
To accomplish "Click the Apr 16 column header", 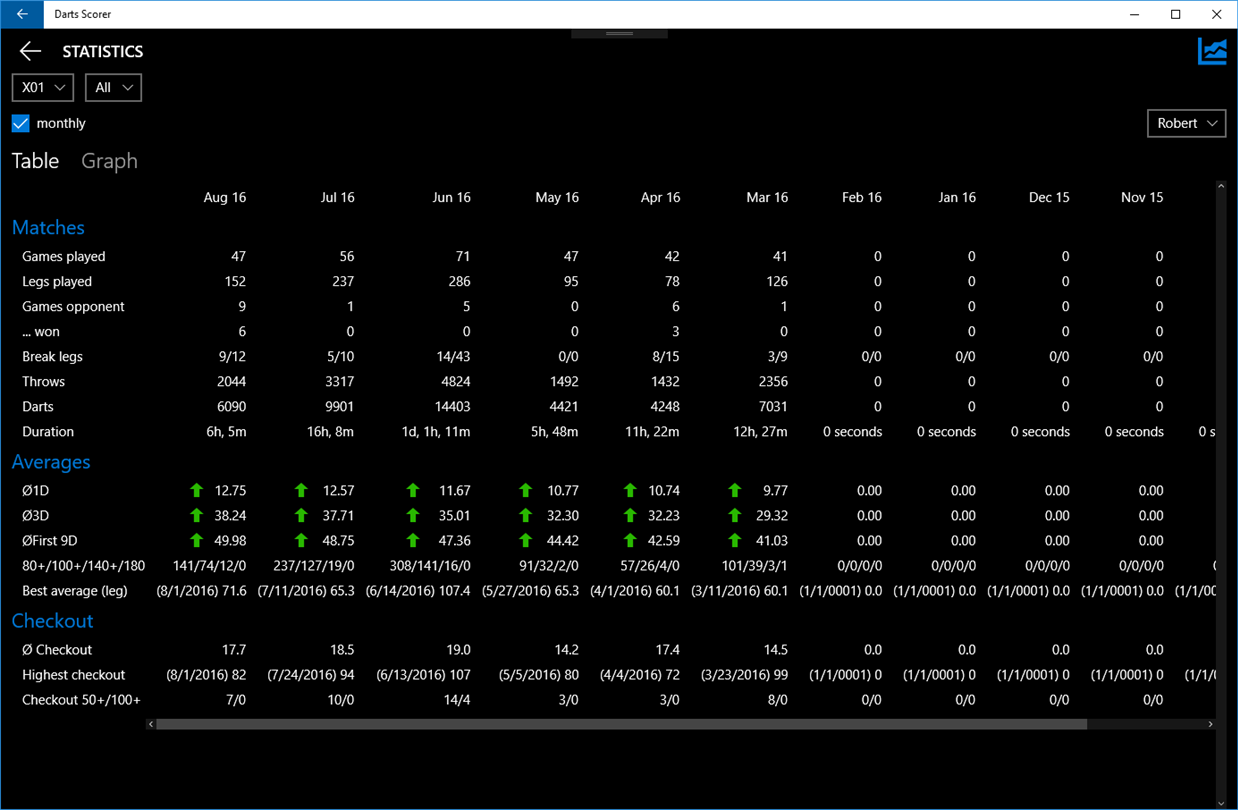I will (x=660, y=198).
